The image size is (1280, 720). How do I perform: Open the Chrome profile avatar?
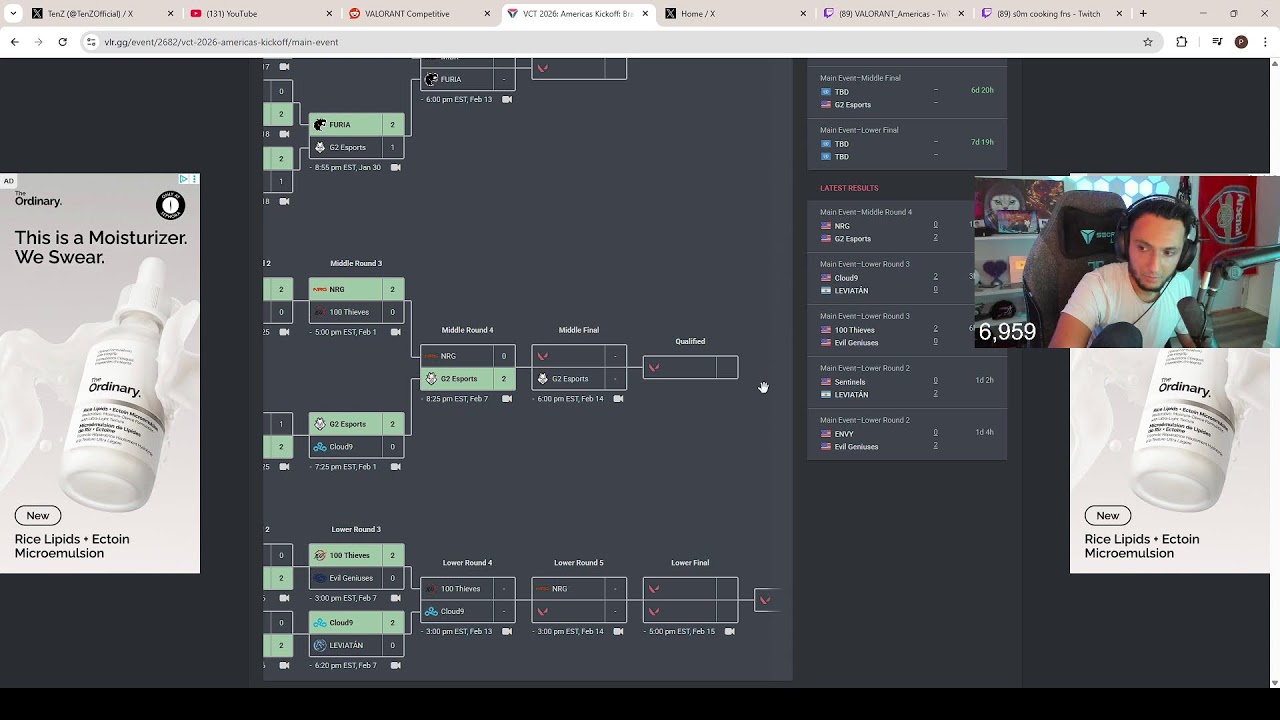tap(1241, 42)
